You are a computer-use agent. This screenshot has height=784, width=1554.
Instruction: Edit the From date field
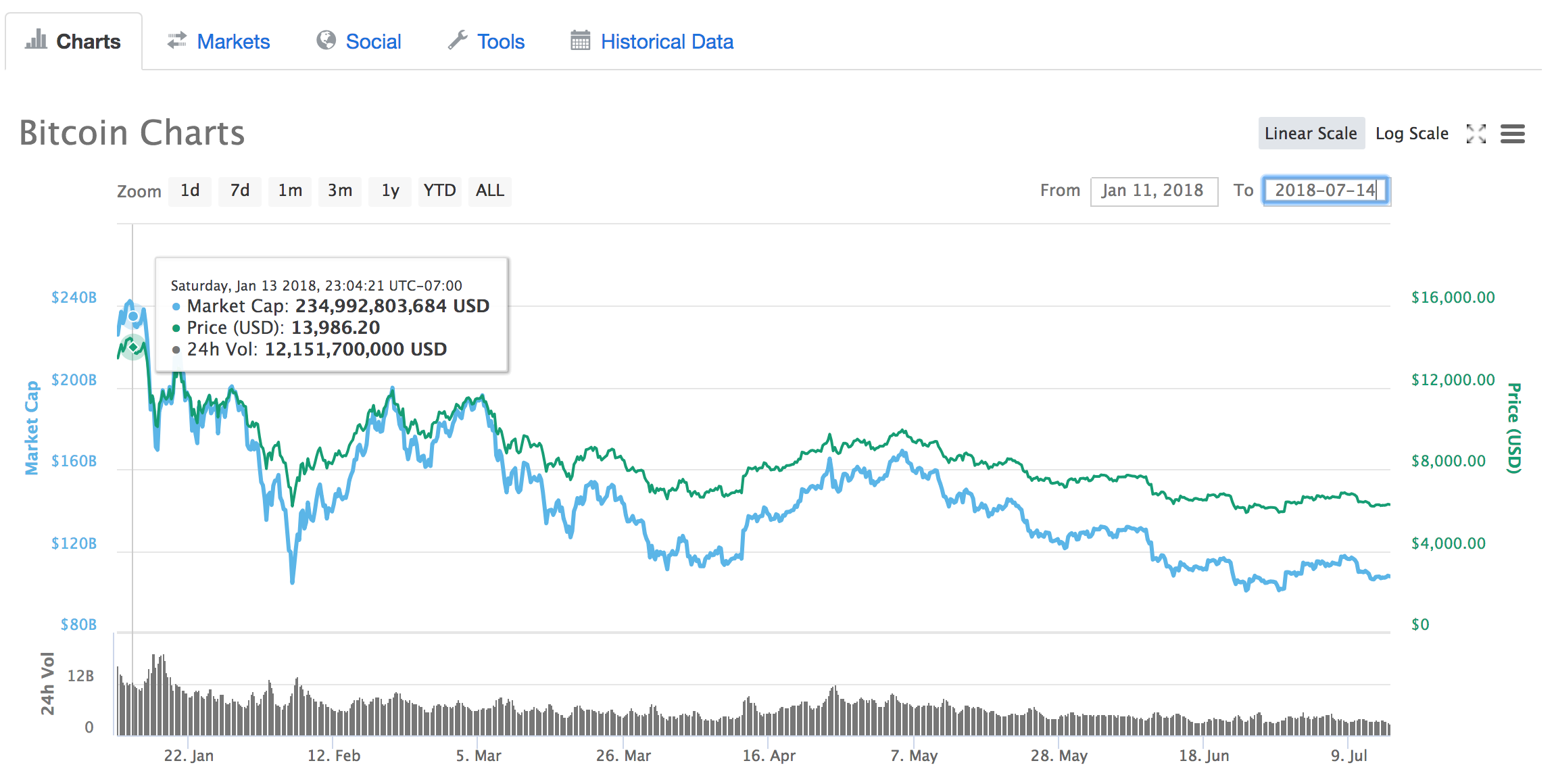click(x=1154, y=191)
